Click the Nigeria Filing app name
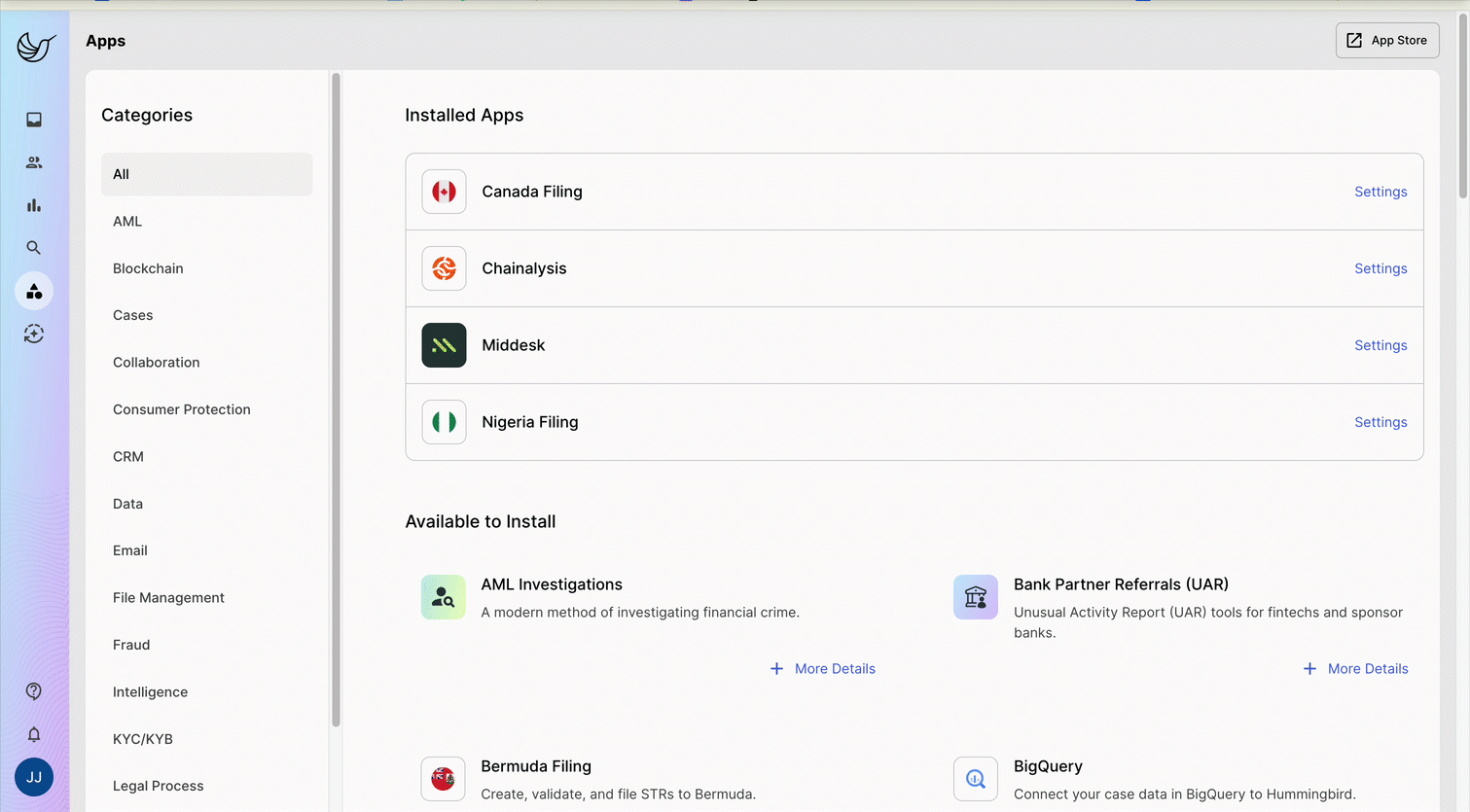 [530, 422]
